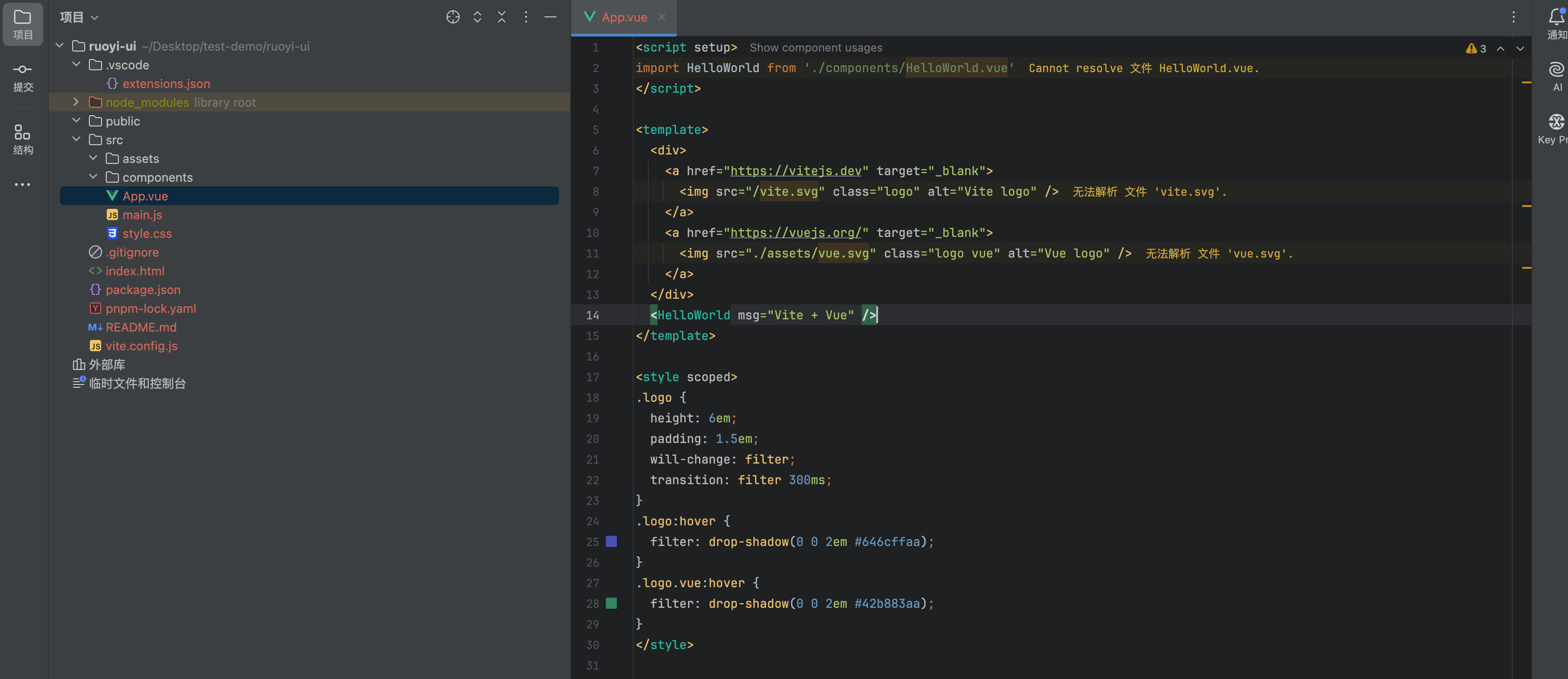Show more tool windows via ellipsis icon
Image resolution: width=1568 pixels, height=679 pixels.
click(22, 185)
